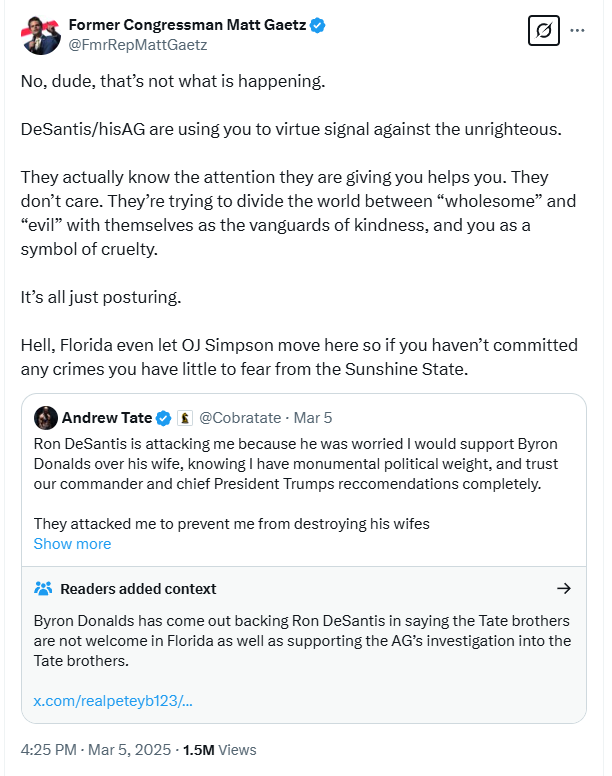Image resolution: width=612 pixels, height=776 pixels.
Task: Expand quoted post with Show more
Action: 72,544
